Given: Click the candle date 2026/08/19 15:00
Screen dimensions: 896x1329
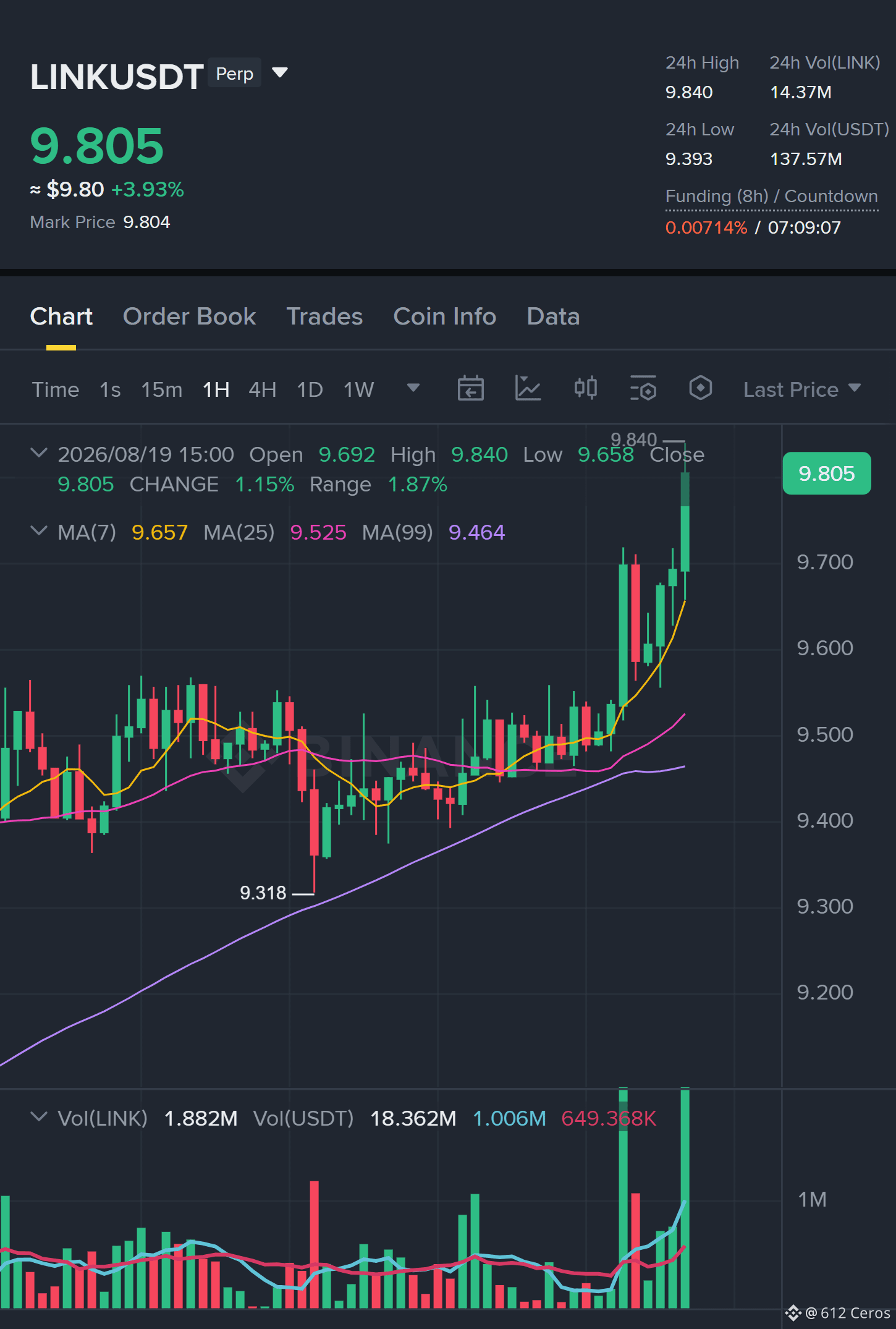Looking at the screenshot, I should (146, 454).
